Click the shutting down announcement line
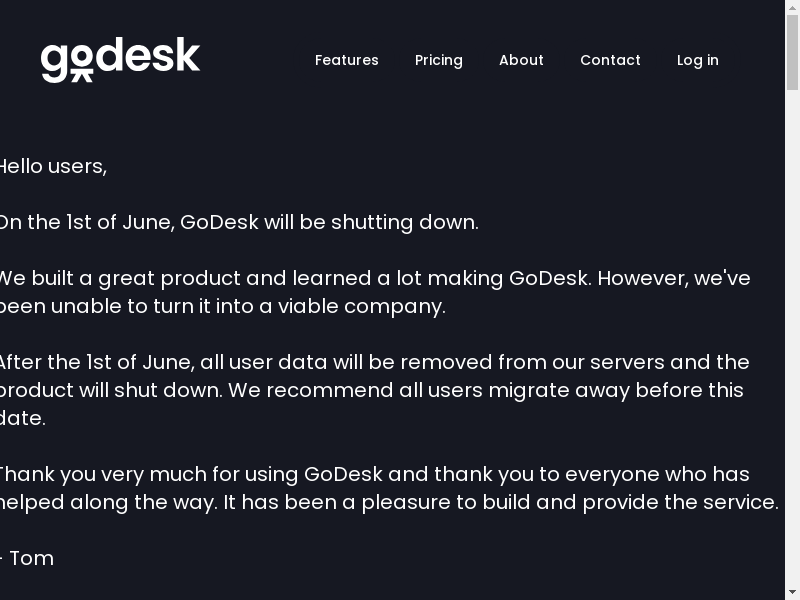Screen dimensions: 800x600 point(238,222)
